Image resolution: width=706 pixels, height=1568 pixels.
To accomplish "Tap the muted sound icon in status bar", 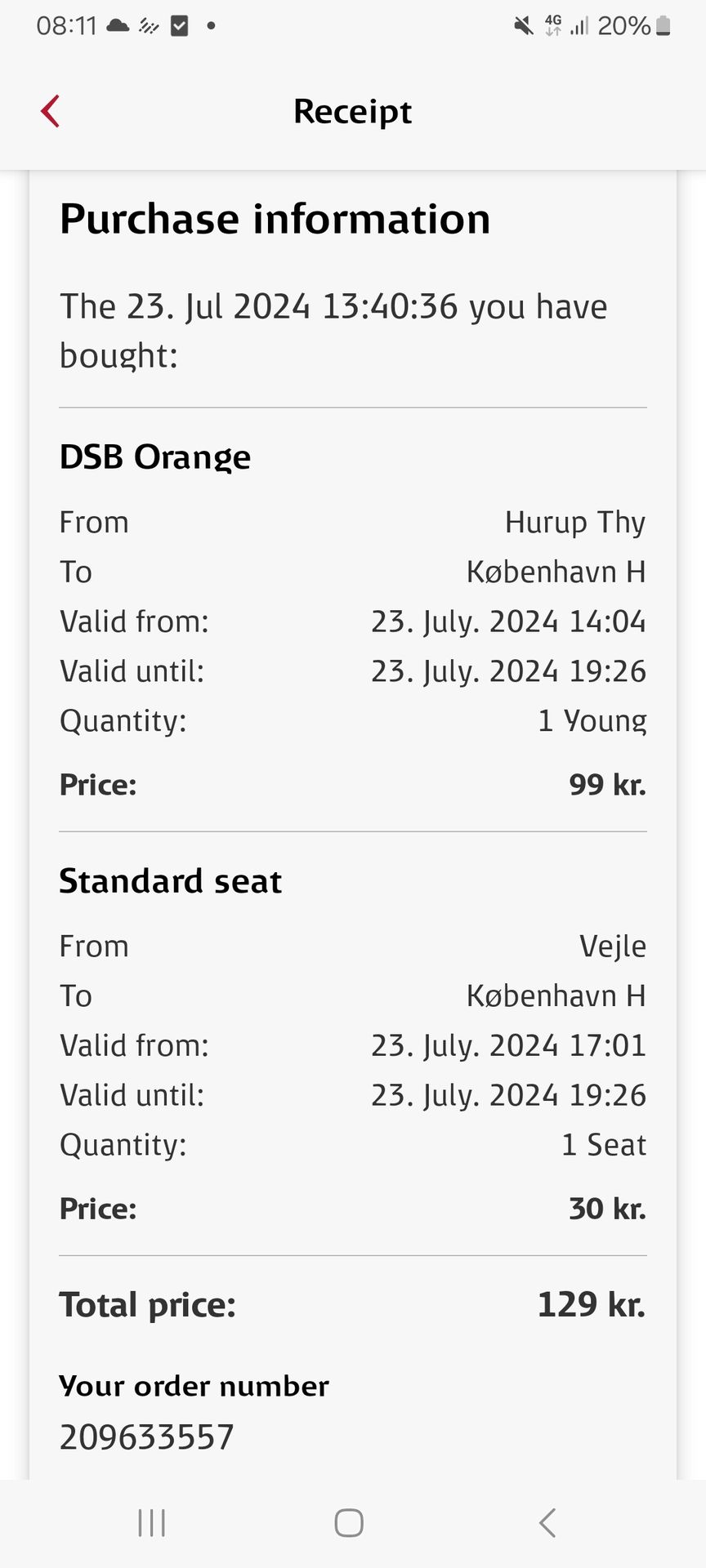I will [x=523, y=26].
